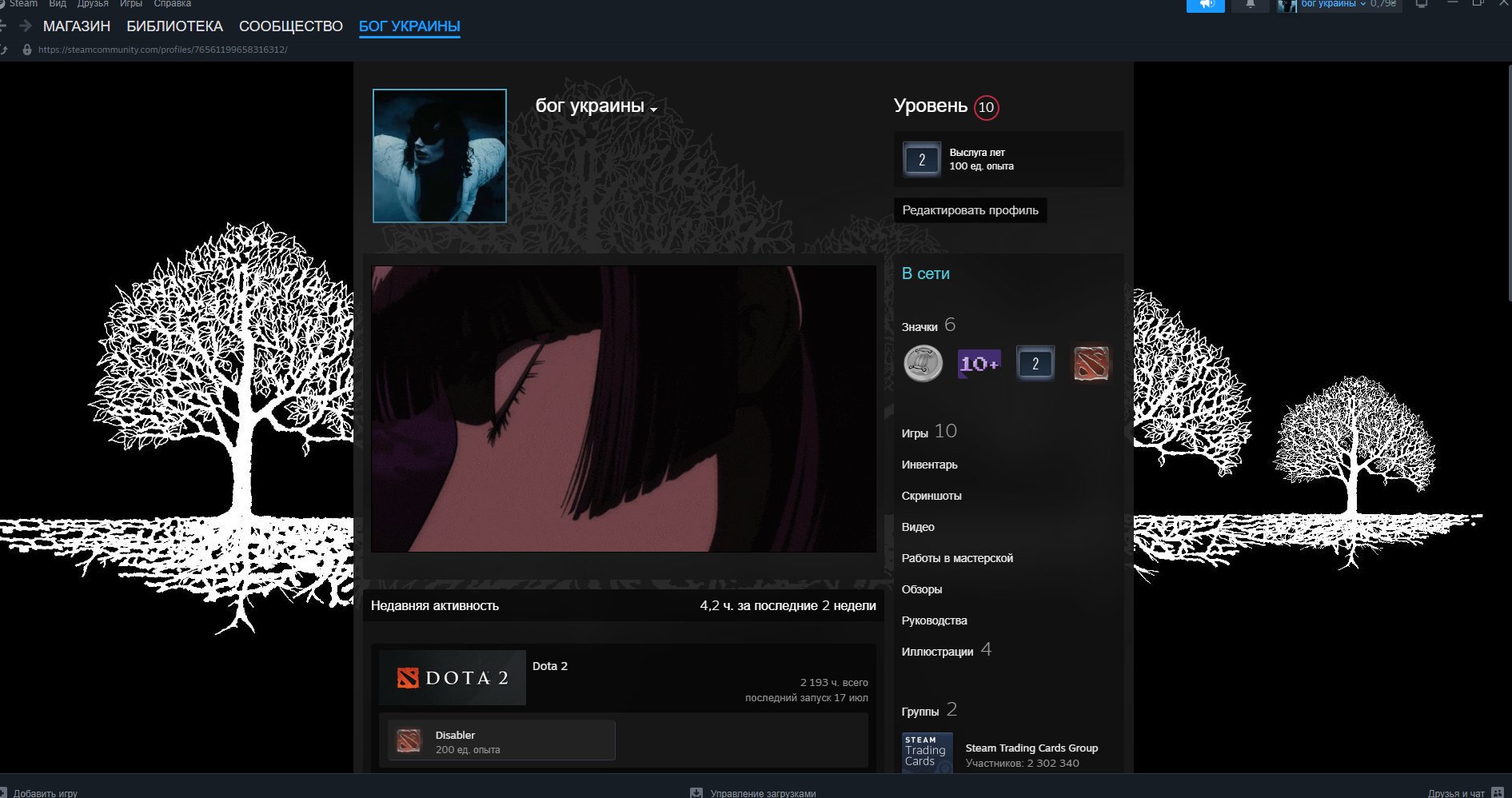Click Редактировать профиль button
Image resolution: width=1512 pixels, height=798 pixels.
[970, 210]
